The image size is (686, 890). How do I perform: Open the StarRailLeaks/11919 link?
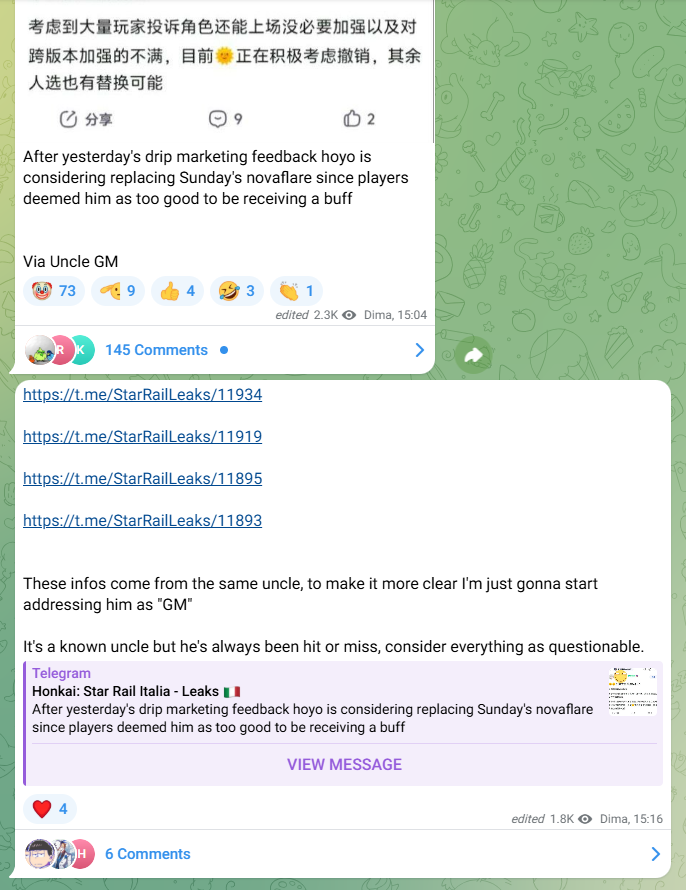tap(142, 436)
